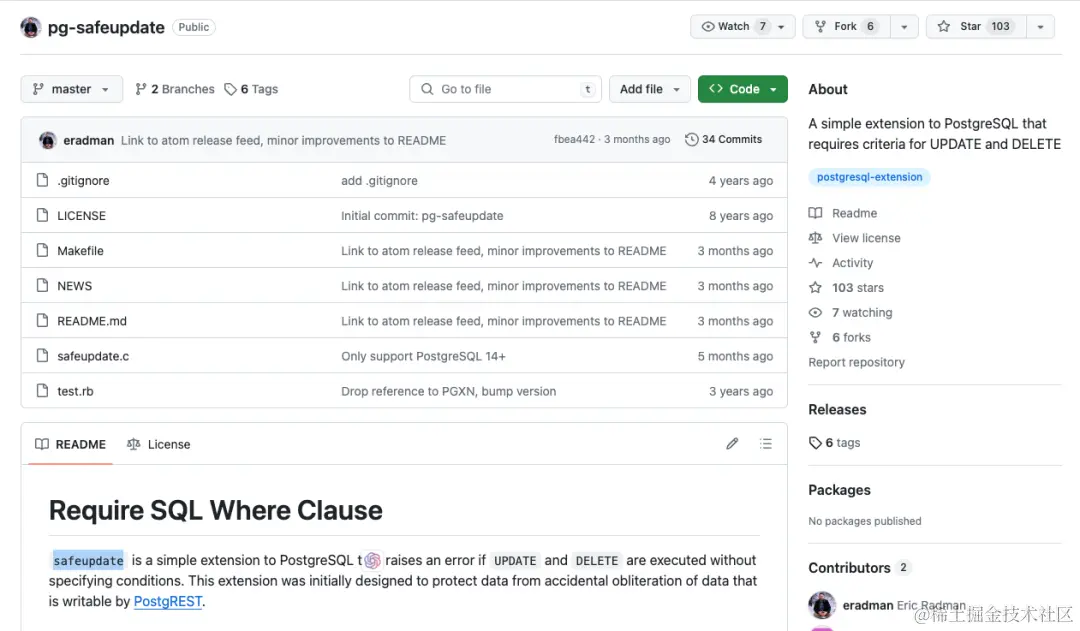The height and width of the screenshot is (631, 1080).
Task: View the 2 Branches list
Action: 175,89
